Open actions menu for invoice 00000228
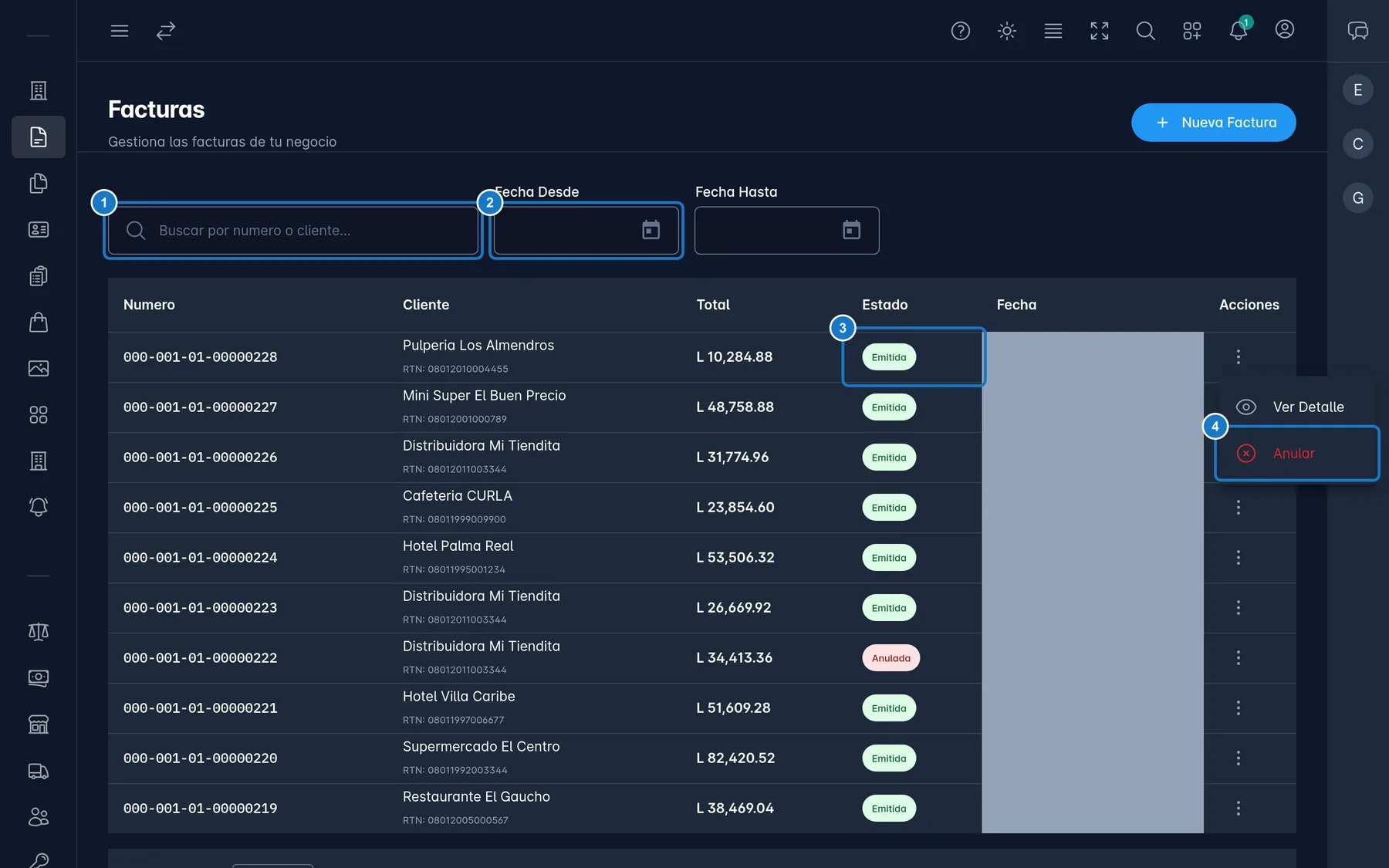 tap(1239, 356)
